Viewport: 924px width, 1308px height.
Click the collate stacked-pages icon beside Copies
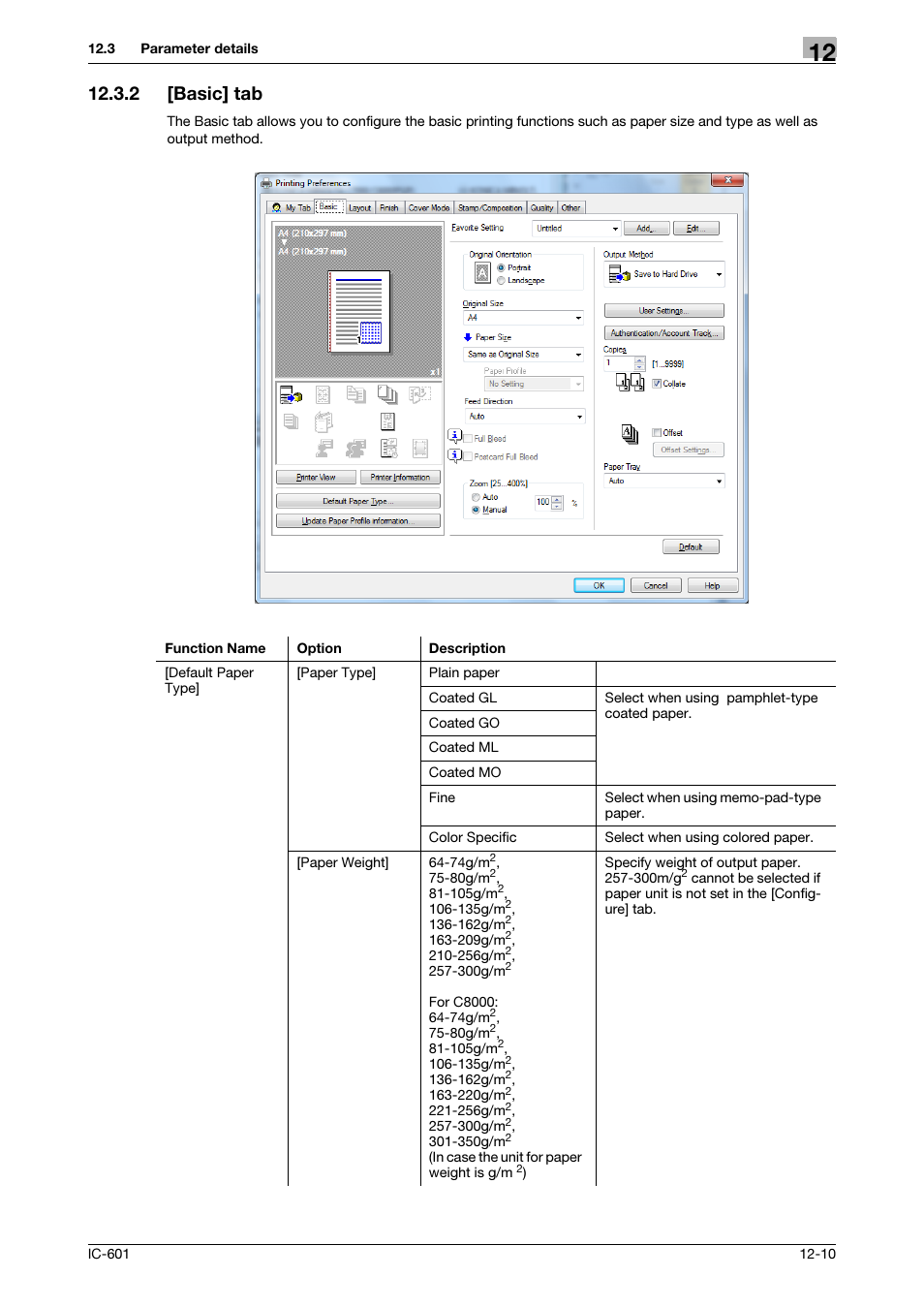[630, 383]
